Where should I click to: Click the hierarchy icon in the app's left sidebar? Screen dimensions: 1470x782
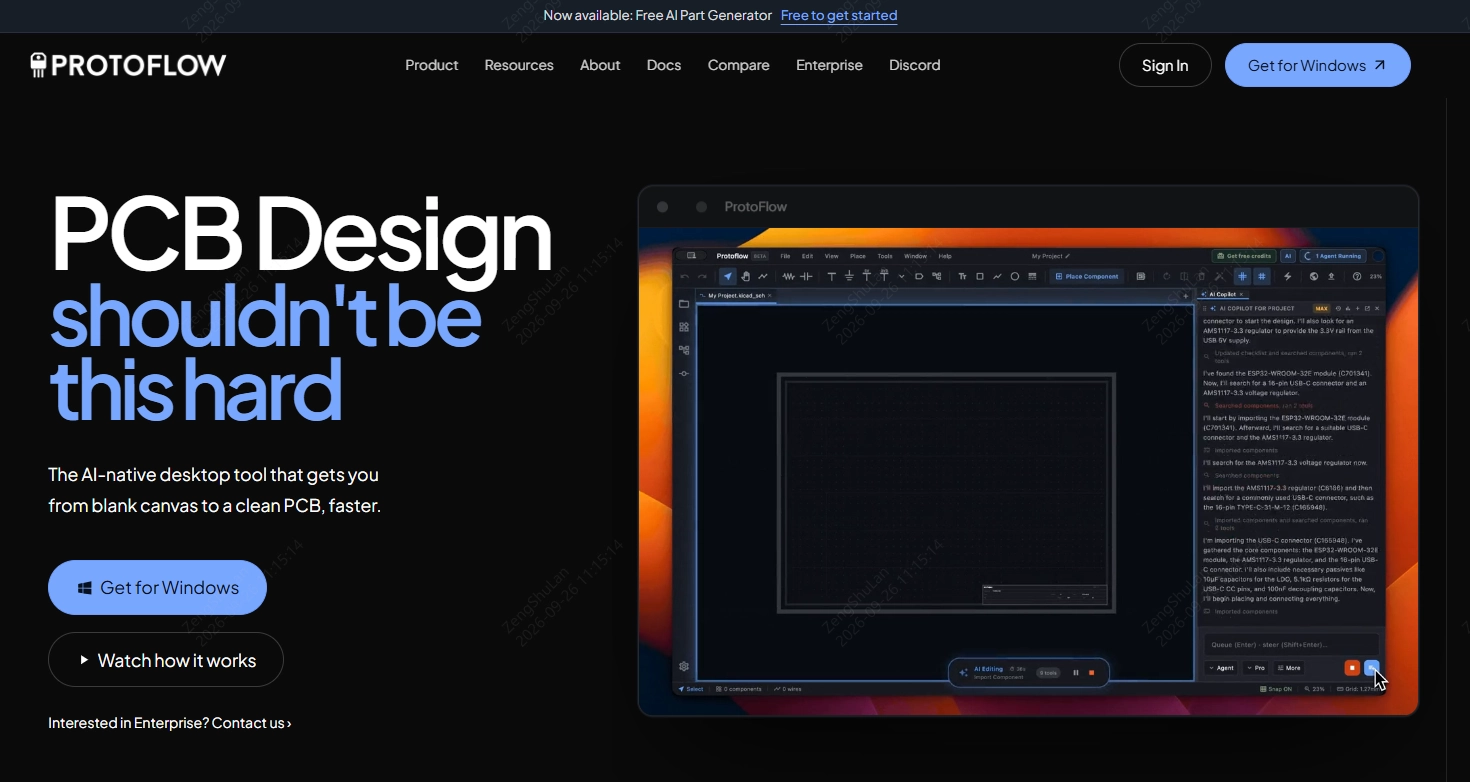[x=684, y=350]
